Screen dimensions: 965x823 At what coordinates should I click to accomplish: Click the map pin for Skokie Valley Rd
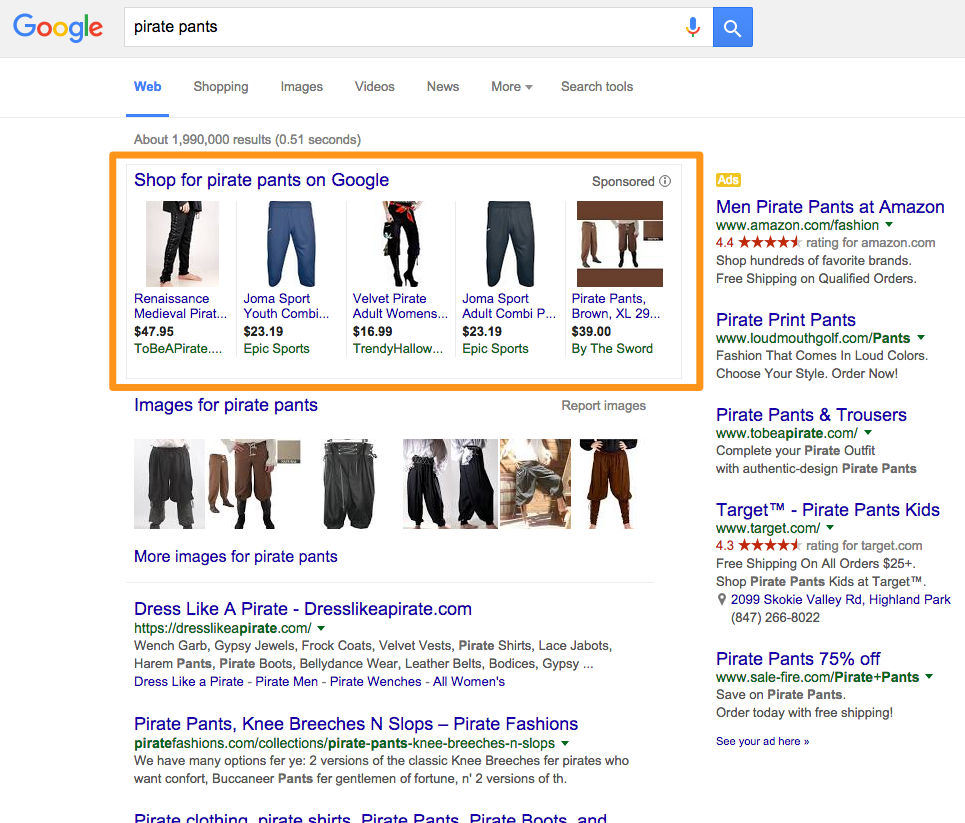pos(722,600)
